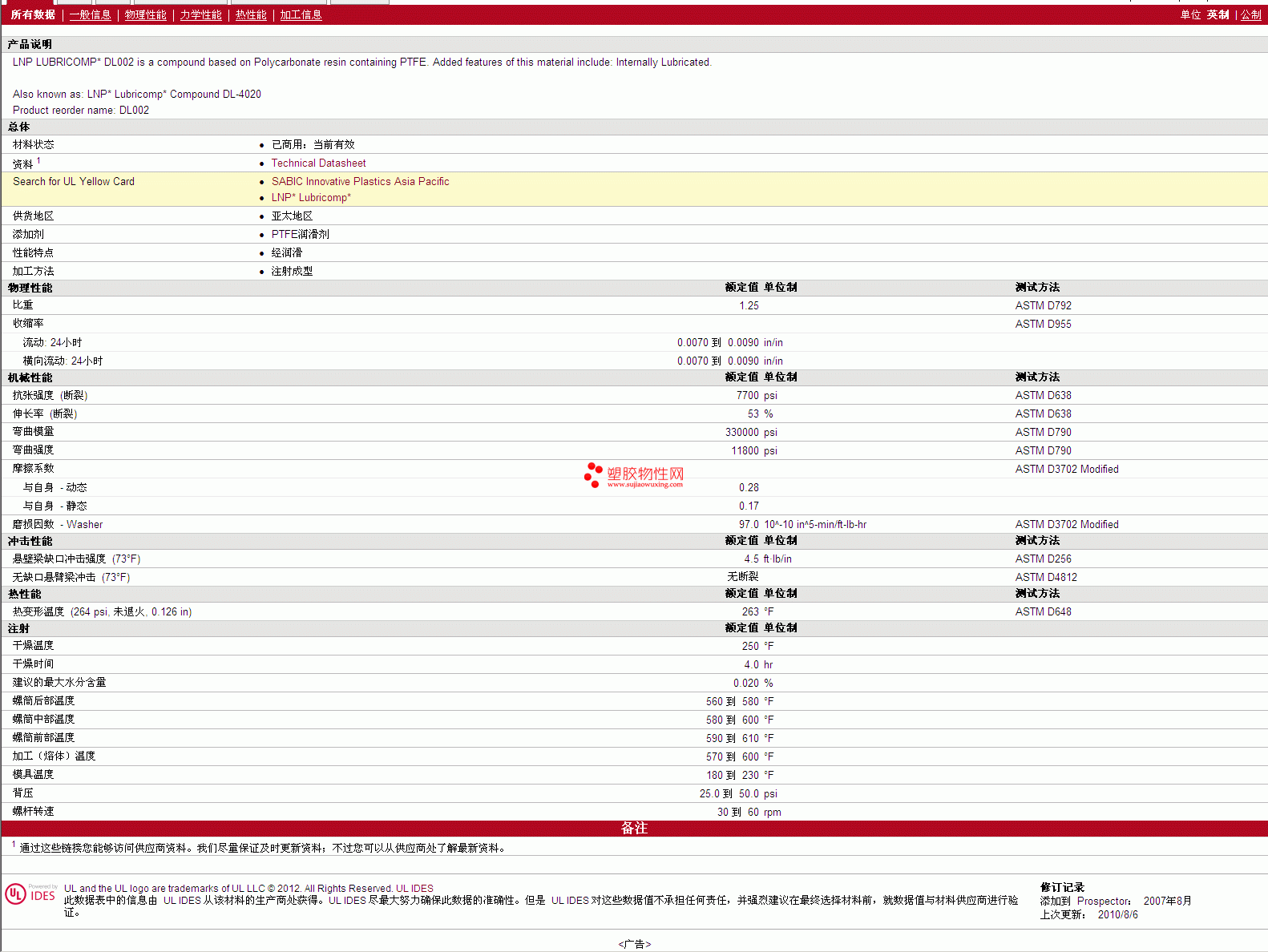
Task: Select 弯曲强度 value 11800
Action: click(x=745, y=450)
